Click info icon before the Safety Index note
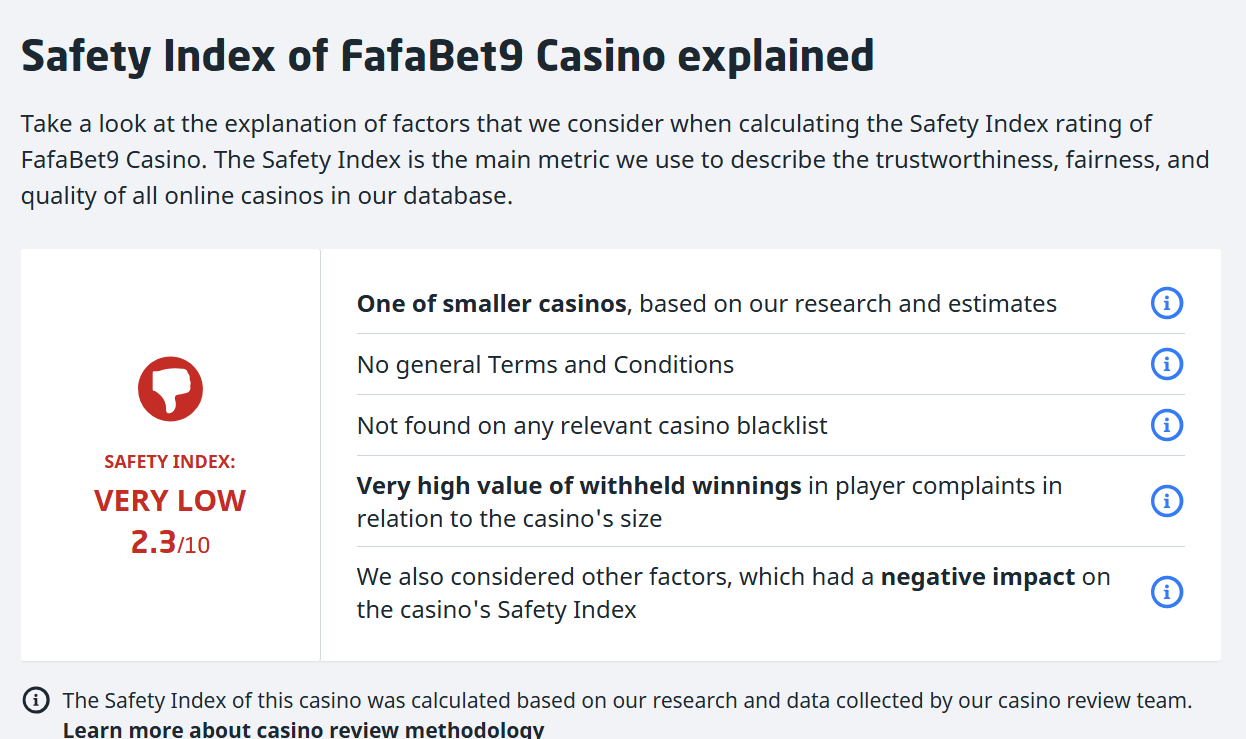This screenshot has height=739, width=1246. 36,700
